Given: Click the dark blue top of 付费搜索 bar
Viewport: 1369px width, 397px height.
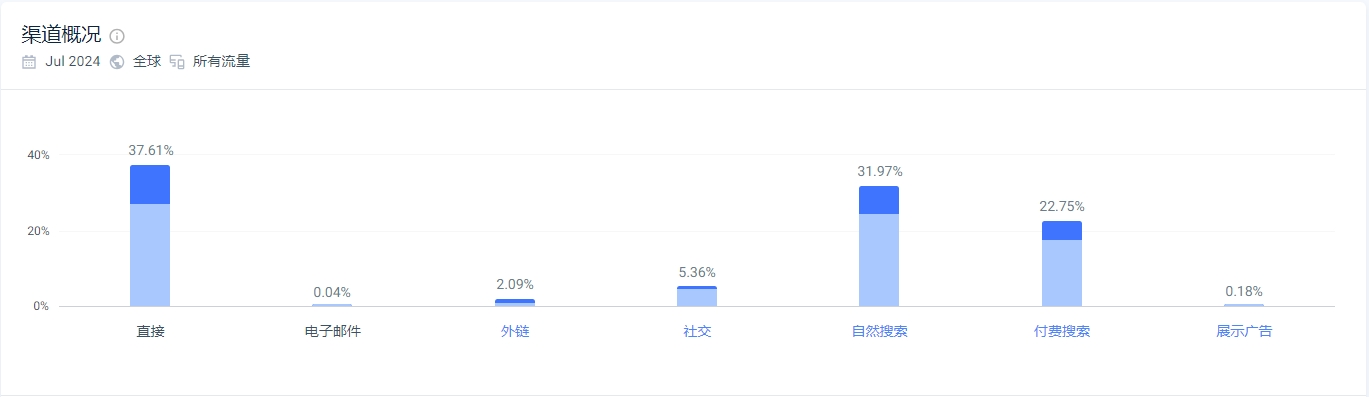Looking at the screenshot, I should click(1062, 231).
